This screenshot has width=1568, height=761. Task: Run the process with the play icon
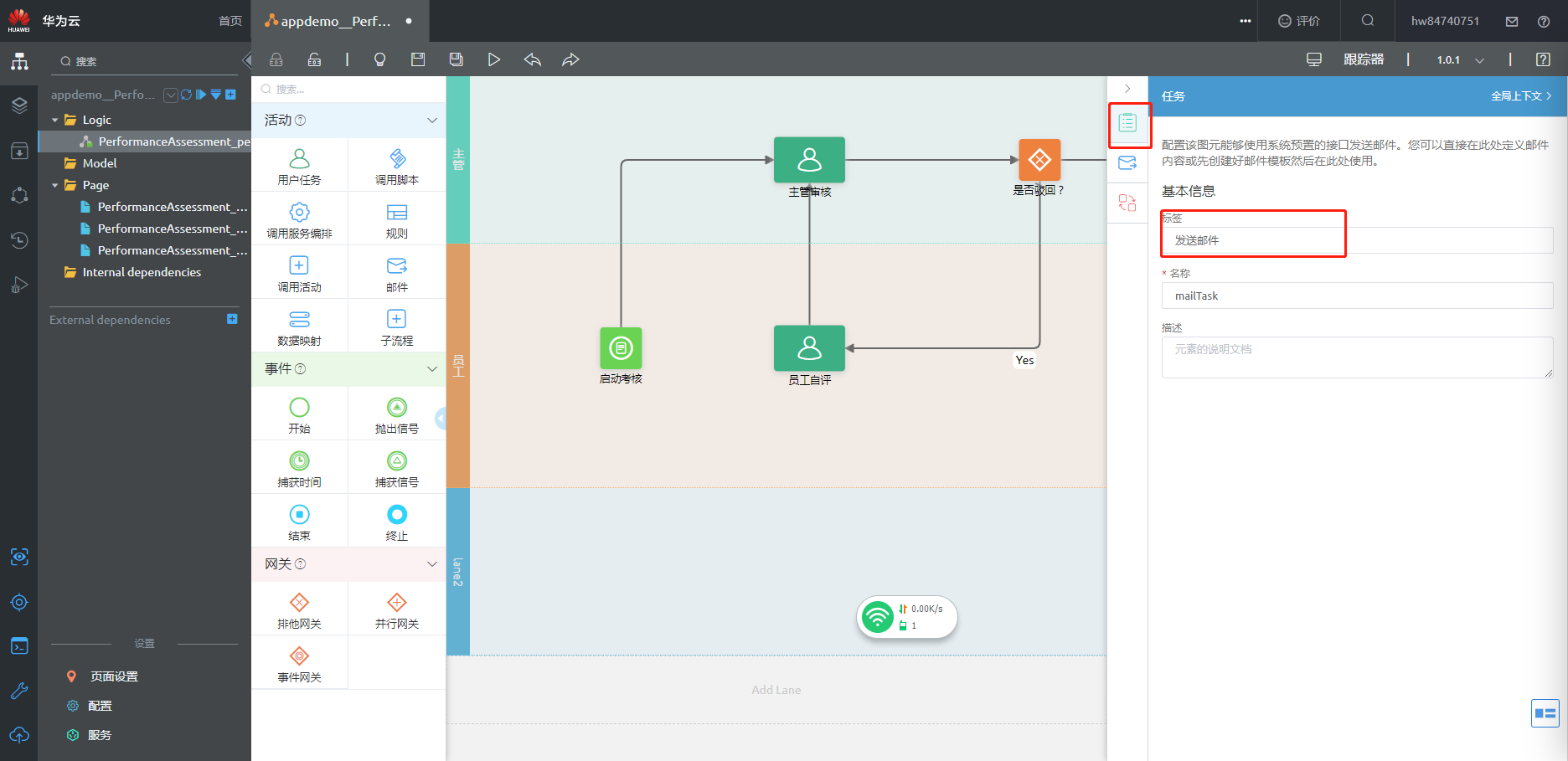[494, 59]
